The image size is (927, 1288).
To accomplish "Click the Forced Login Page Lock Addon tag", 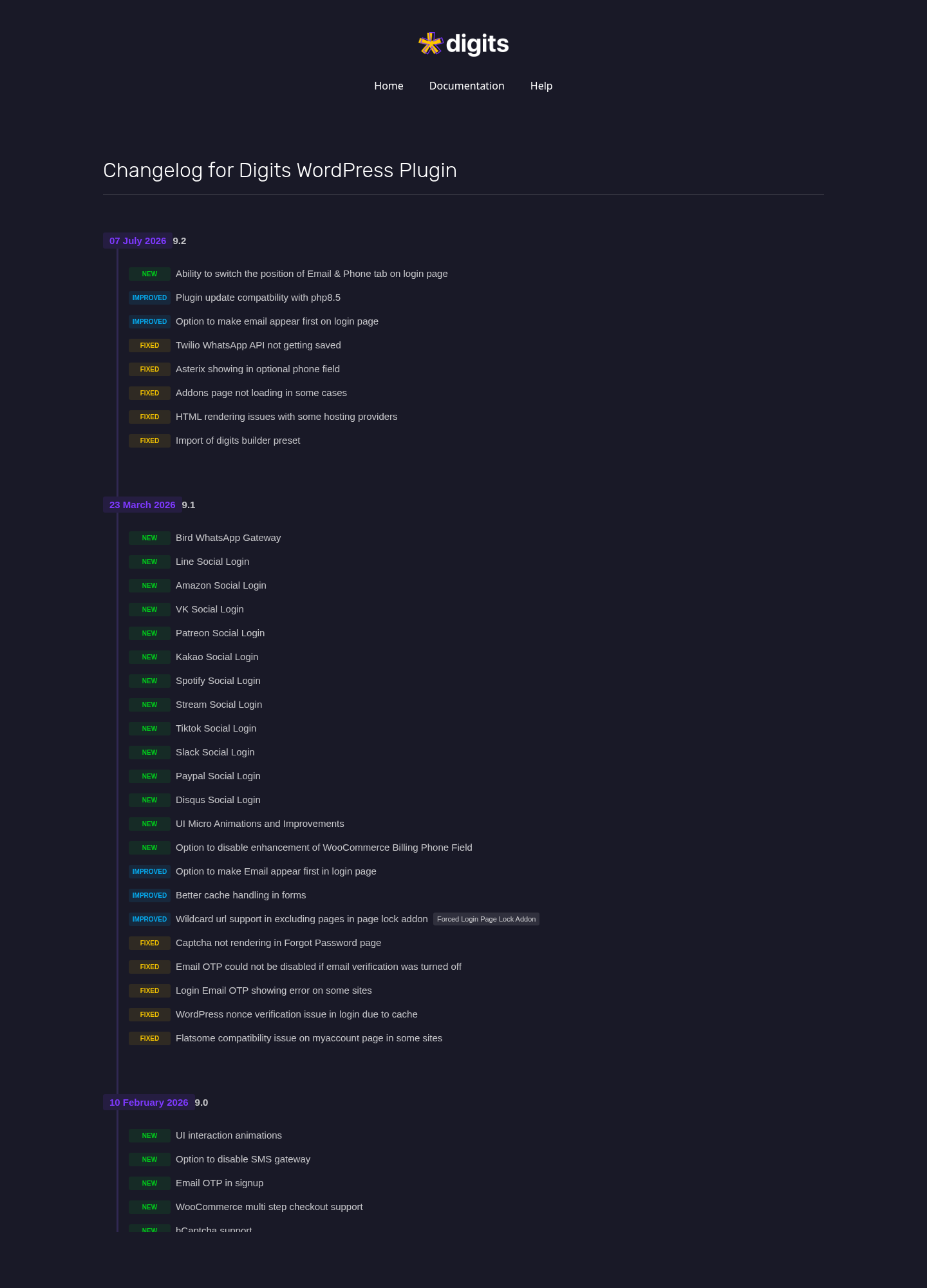I will pyautogui.click(x=486, y=919).
